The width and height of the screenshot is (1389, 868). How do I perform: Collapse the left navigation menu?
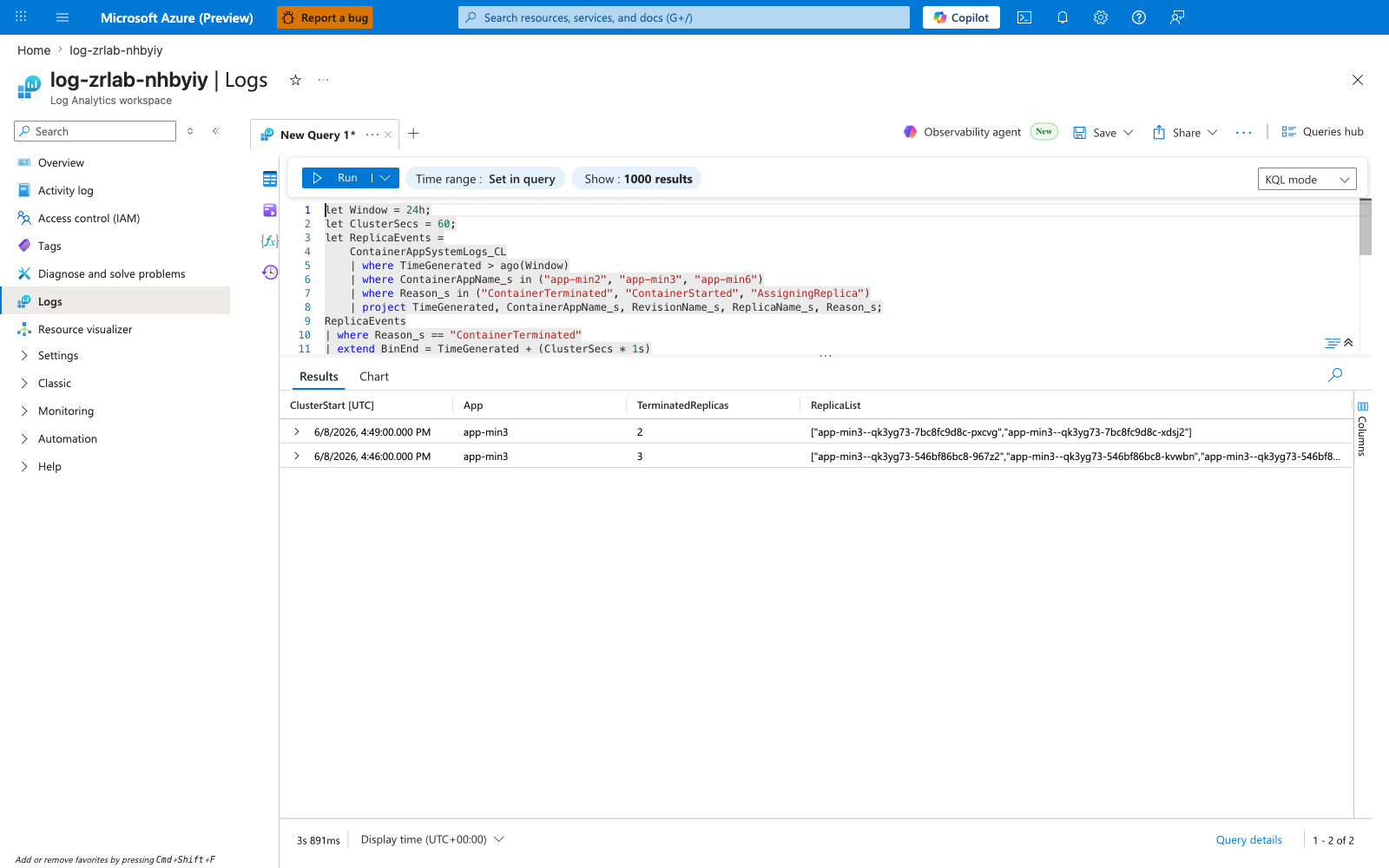[x=216, y=131]
